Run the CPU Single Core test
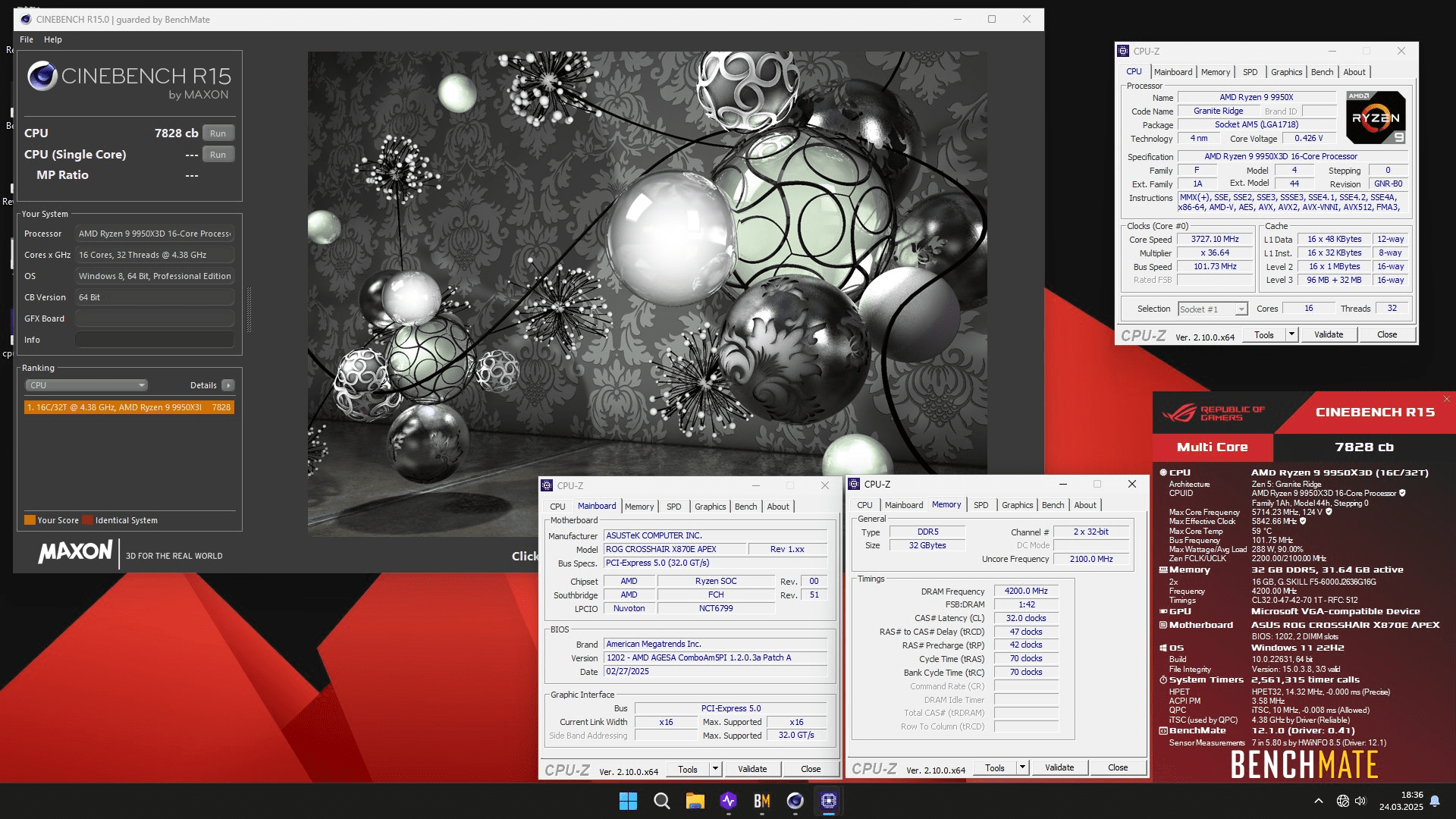The image size is (1456, 819). point(218,155)
